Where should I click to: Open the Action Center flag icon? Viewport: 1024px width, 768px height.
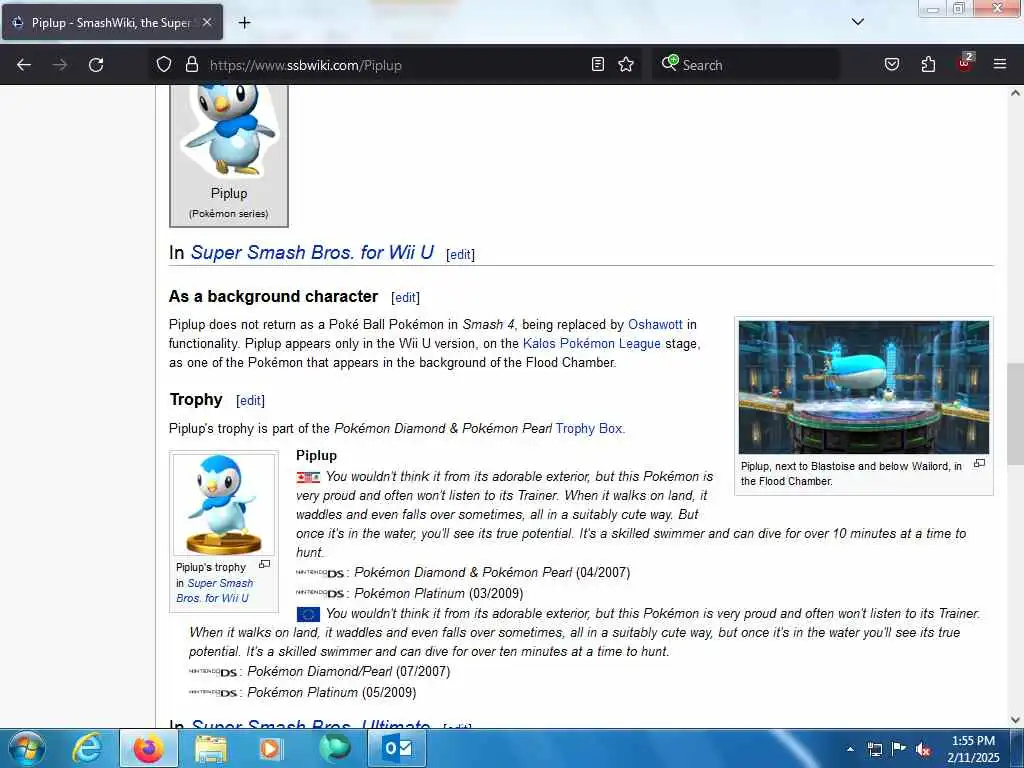pos(899,749)
